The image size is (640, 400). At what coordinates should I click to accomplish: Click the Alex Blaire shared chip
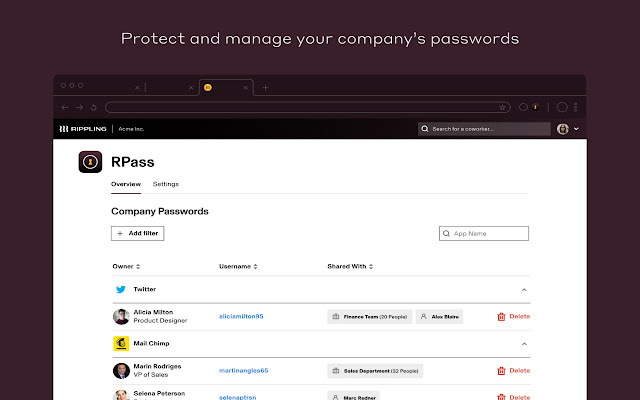point(439,317)
